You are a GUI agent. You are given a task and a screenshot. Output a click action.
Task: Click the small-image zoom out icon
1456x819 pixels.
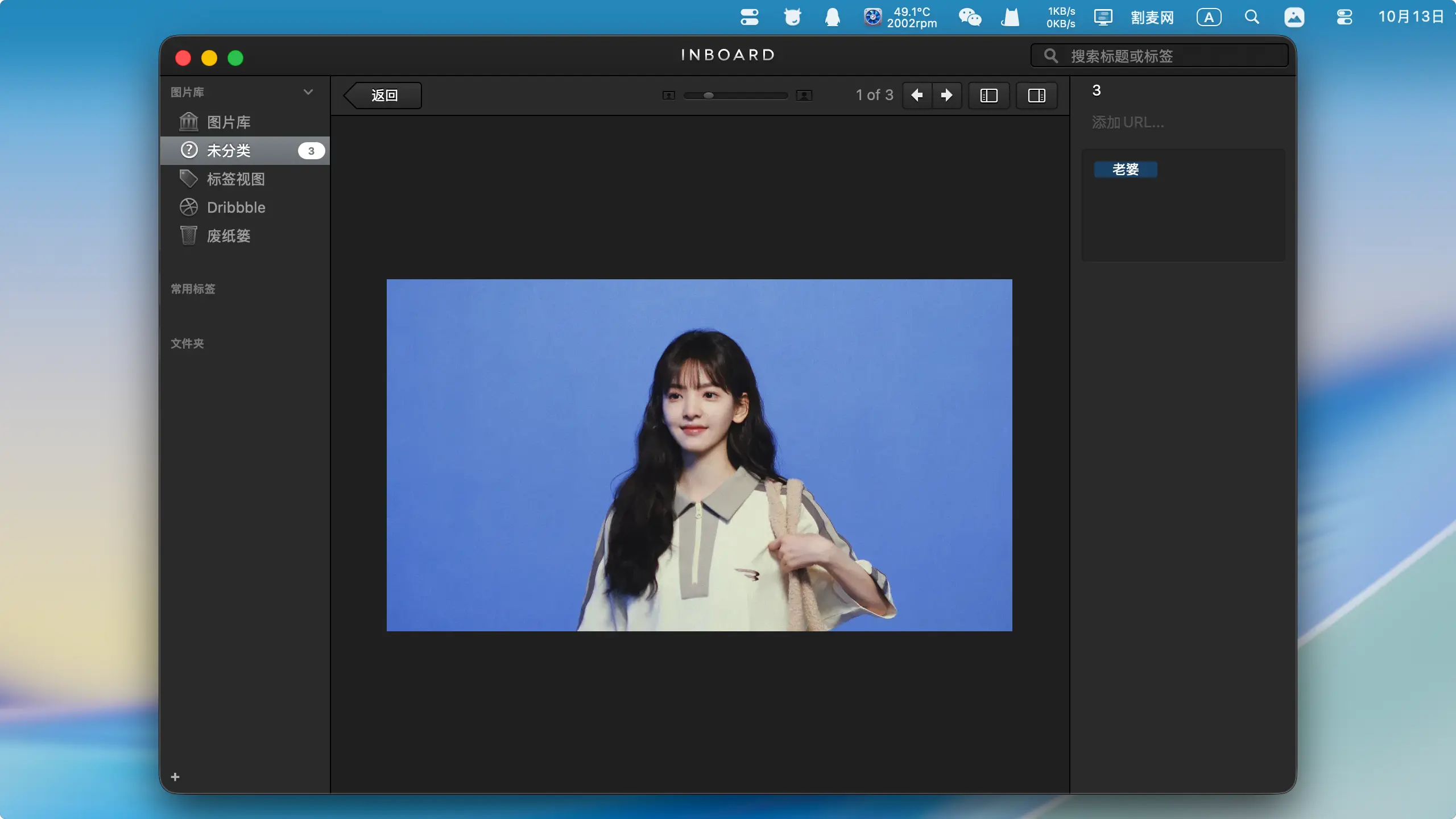tap(669, 96)
